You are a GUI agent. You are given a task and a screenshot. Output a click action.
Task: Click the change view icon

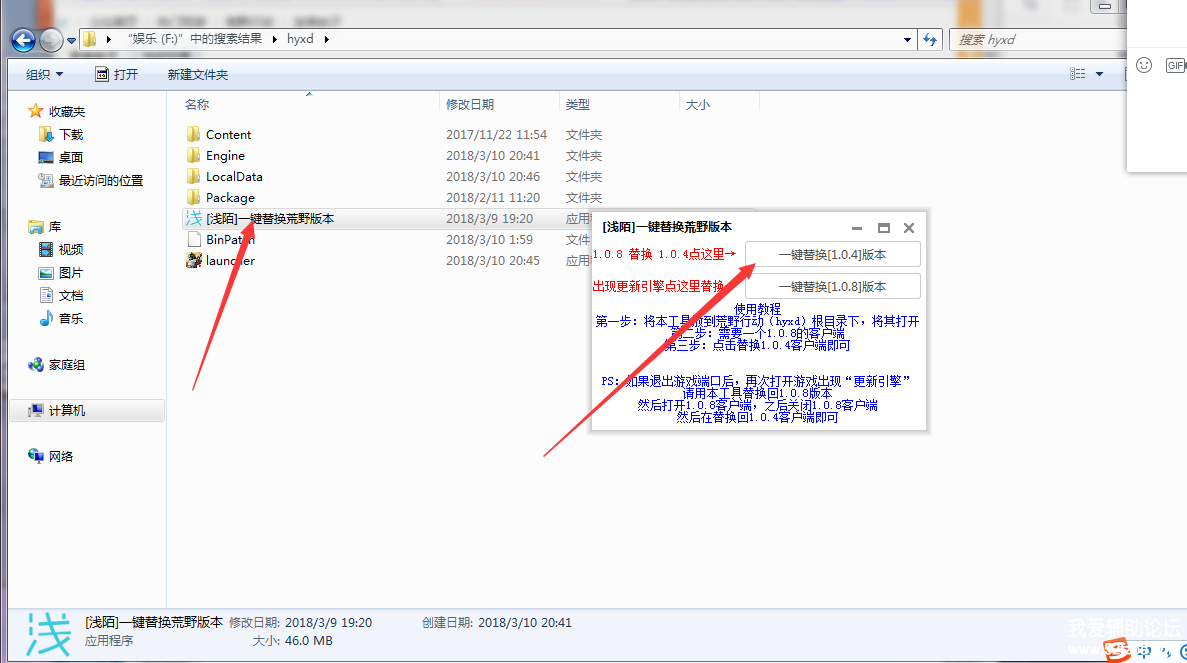[1077, 73]
